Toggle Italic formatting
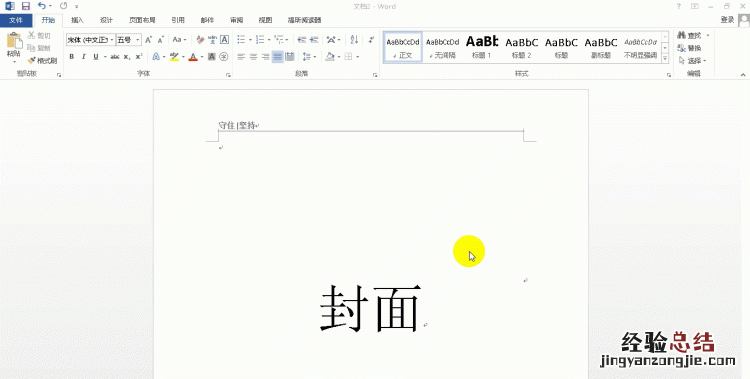Screen dimensions: 750x379 point(83,56)
